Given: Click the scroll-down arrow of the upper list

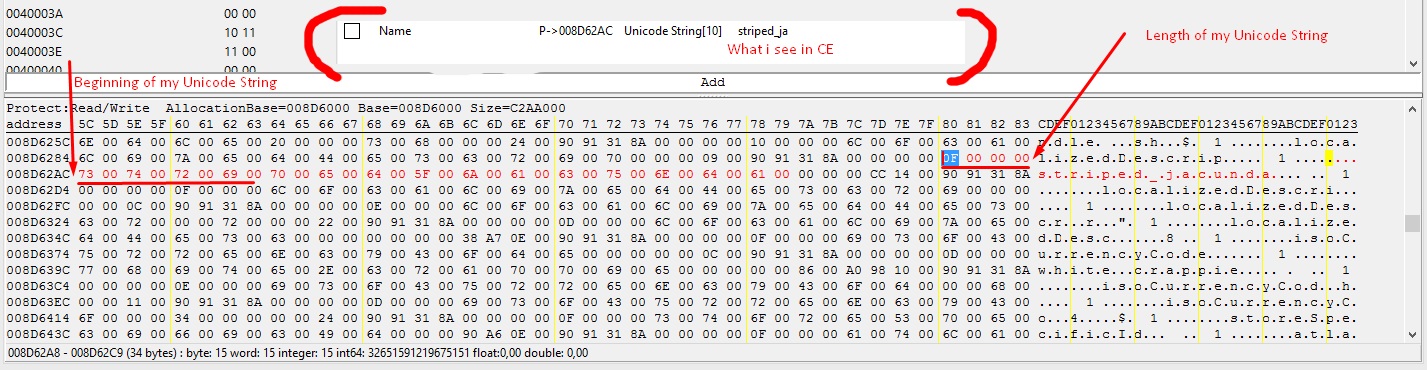Looking at the screenshot, I should [1413, 64].
